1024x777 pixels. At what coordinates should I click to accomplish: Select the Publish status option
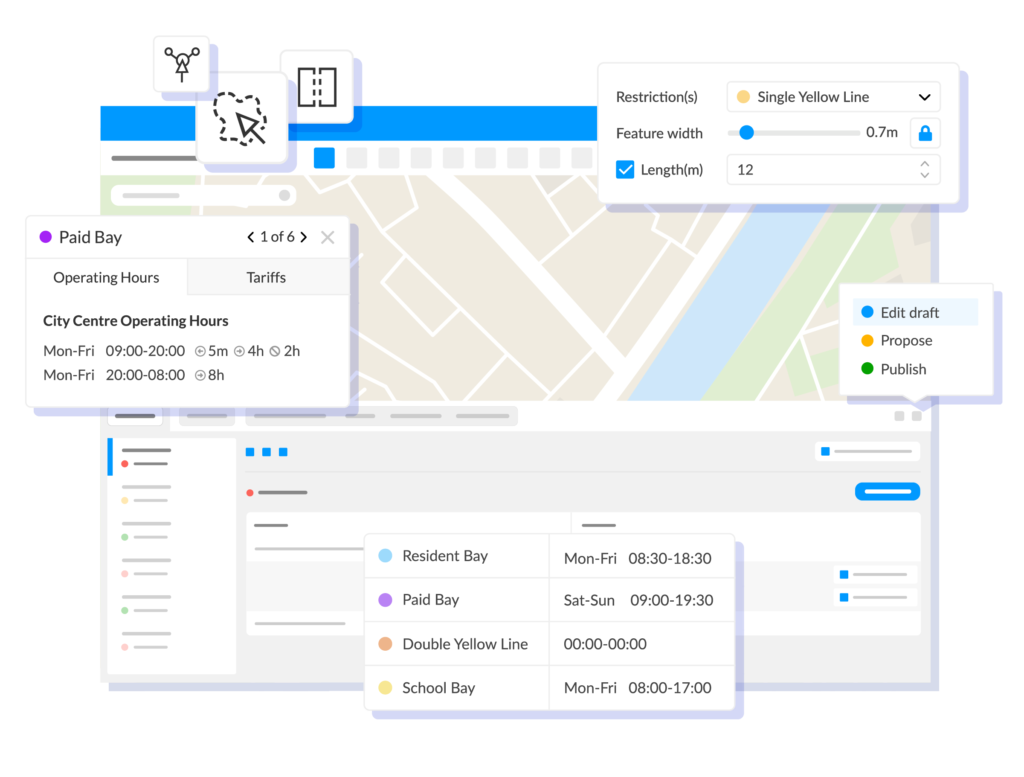click(902, 369)
